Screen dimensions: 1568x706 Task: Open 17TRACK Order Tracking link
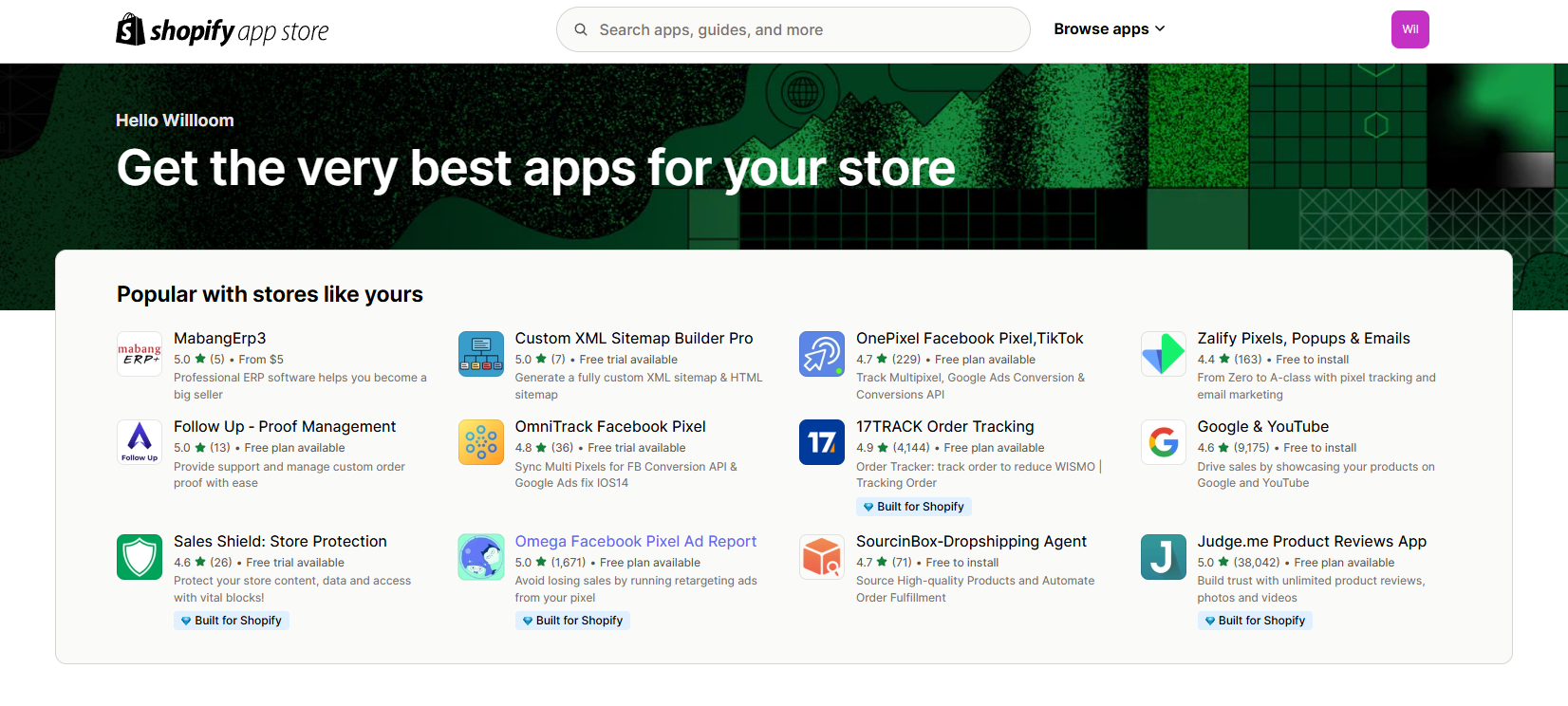click(x=945, y=427)
